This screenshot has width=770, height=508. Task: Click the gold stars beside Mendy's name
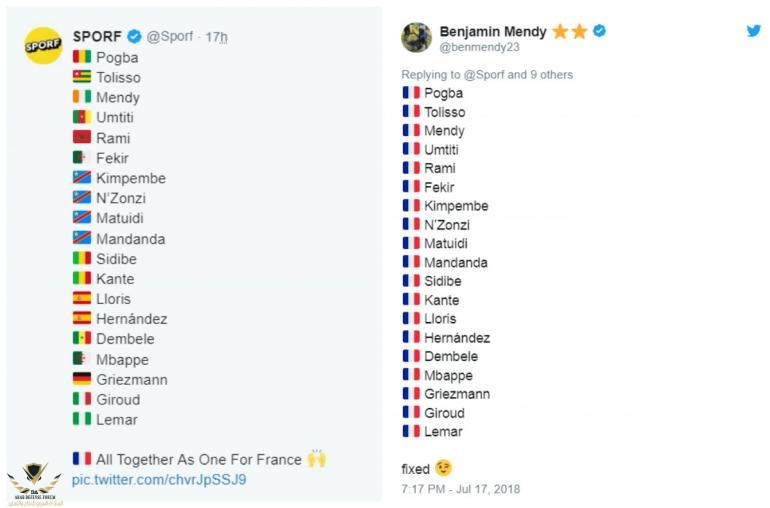tap(569, 31)
